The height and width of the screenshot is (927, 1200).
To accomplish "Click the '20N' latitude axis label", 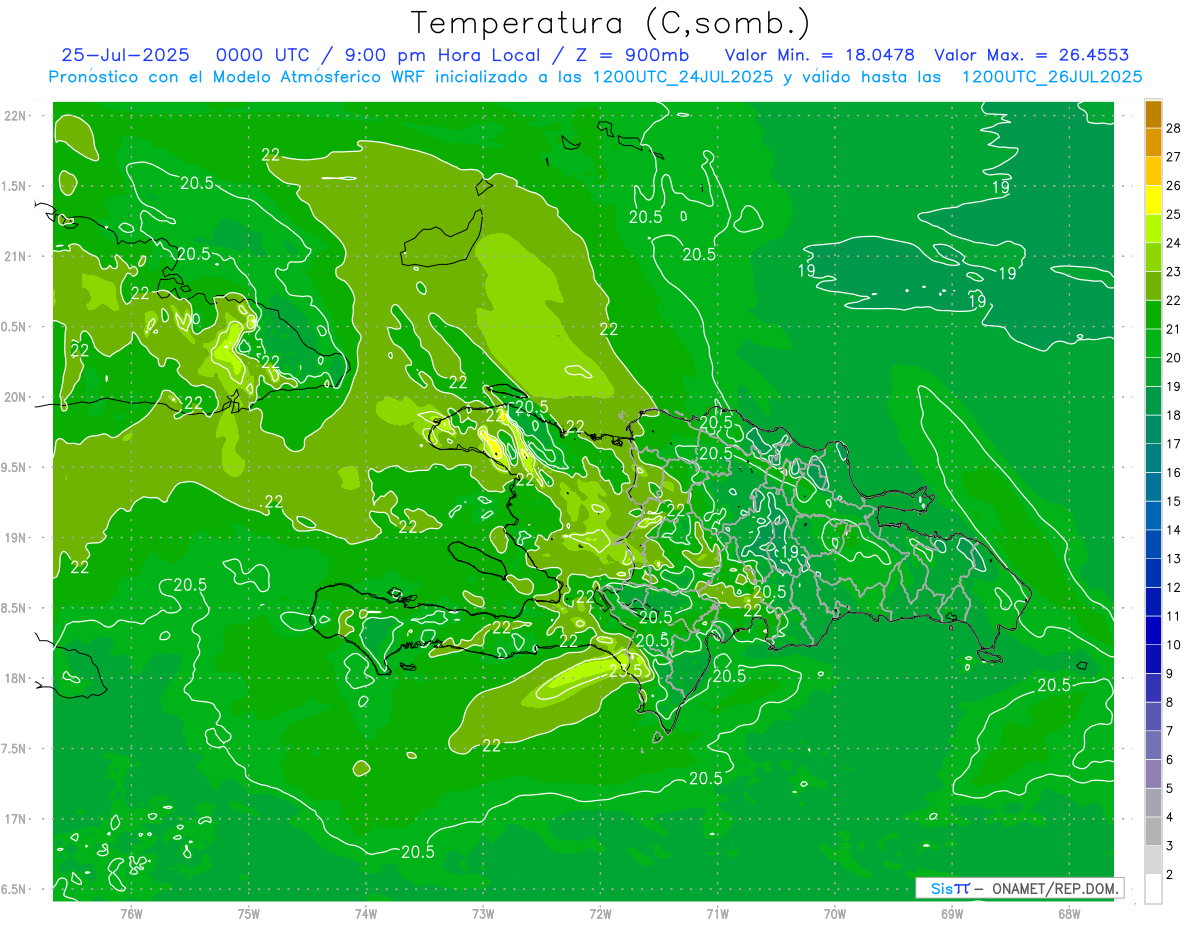I will (16, 397).
